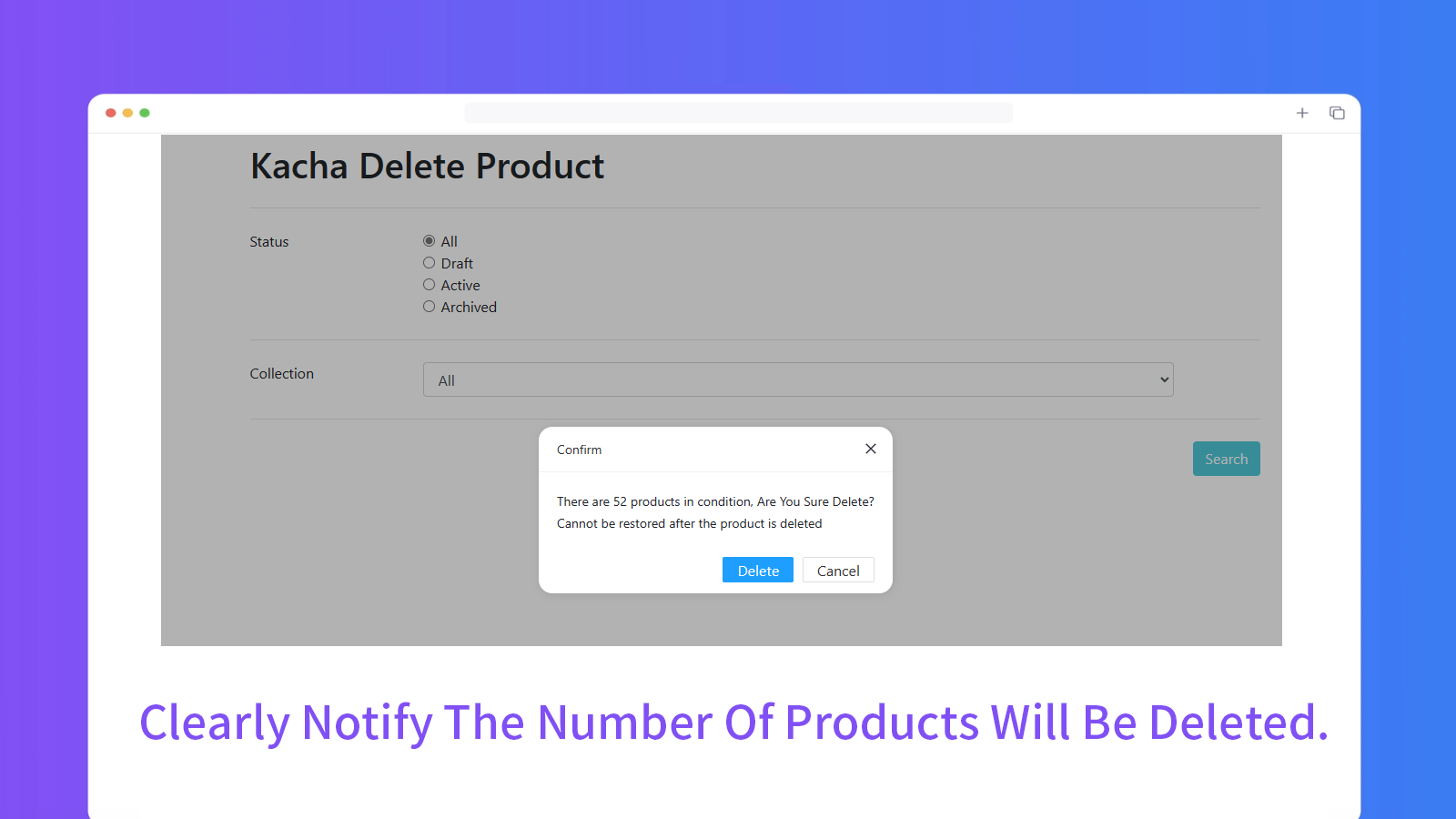The height and width of the screenshot is (819, 1456).
Task: Select the Active status option
Action: [429, 284]
